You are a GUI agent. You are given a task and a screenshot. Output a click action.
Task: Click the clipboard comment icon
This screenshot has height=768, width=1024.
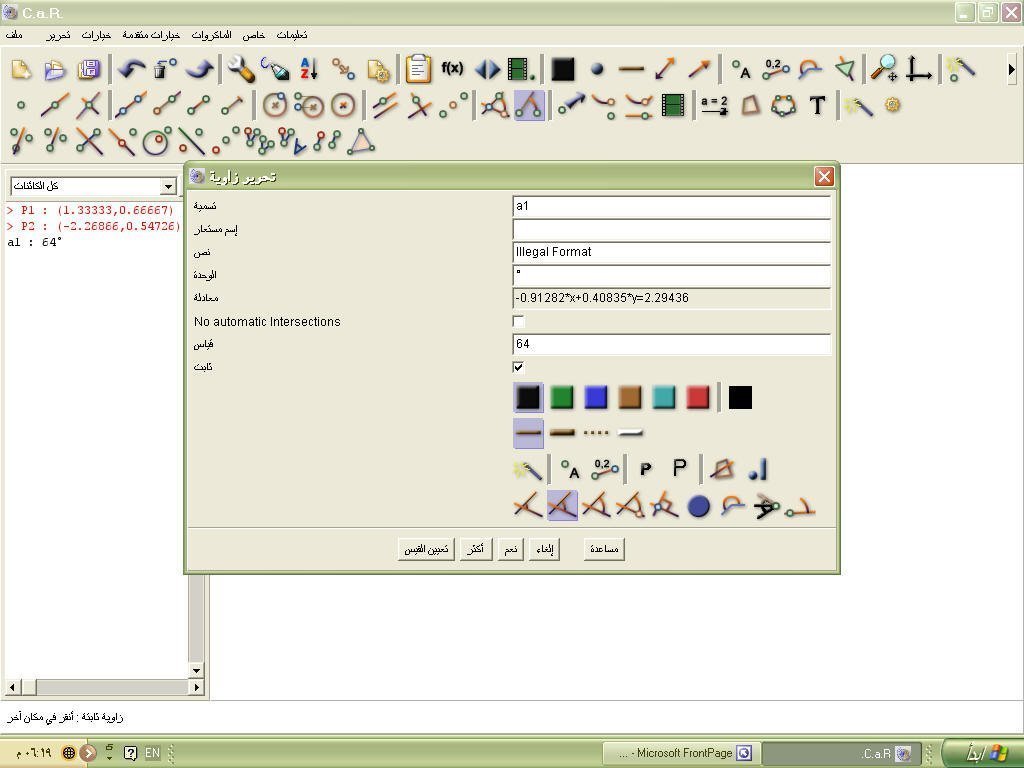point(418,69)
